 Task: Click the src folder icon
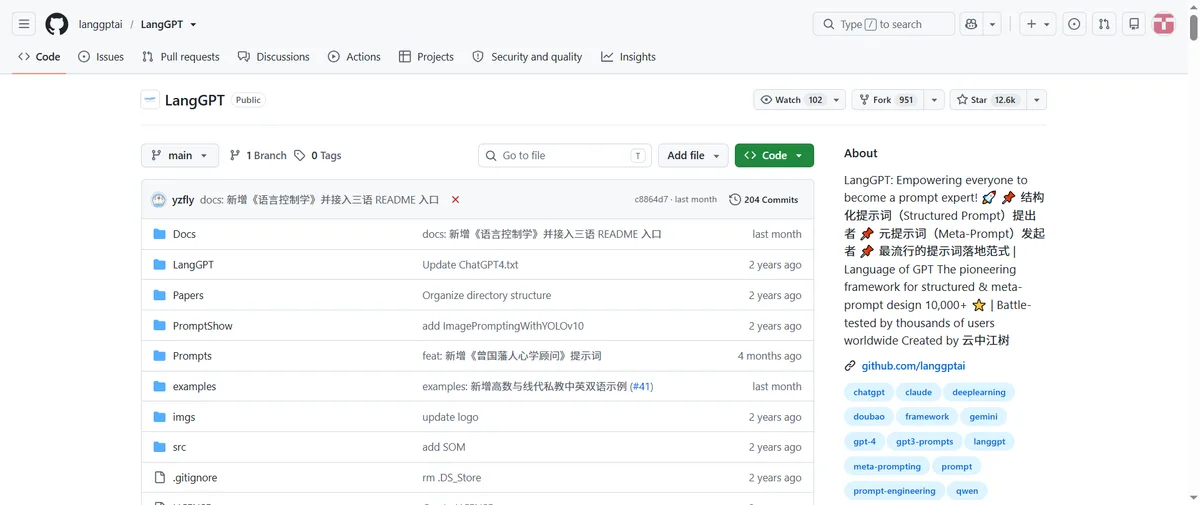click(159, 447)
